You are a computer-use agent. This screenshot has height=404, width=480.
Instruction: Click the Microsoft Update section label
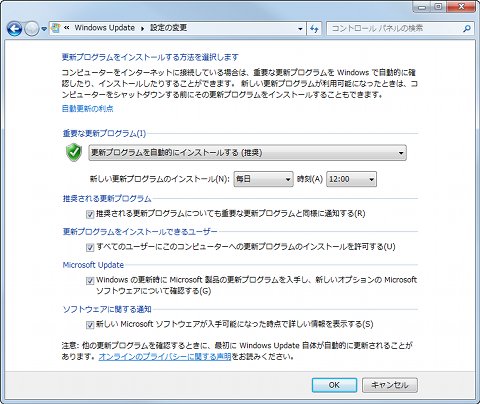click(93, 265)
